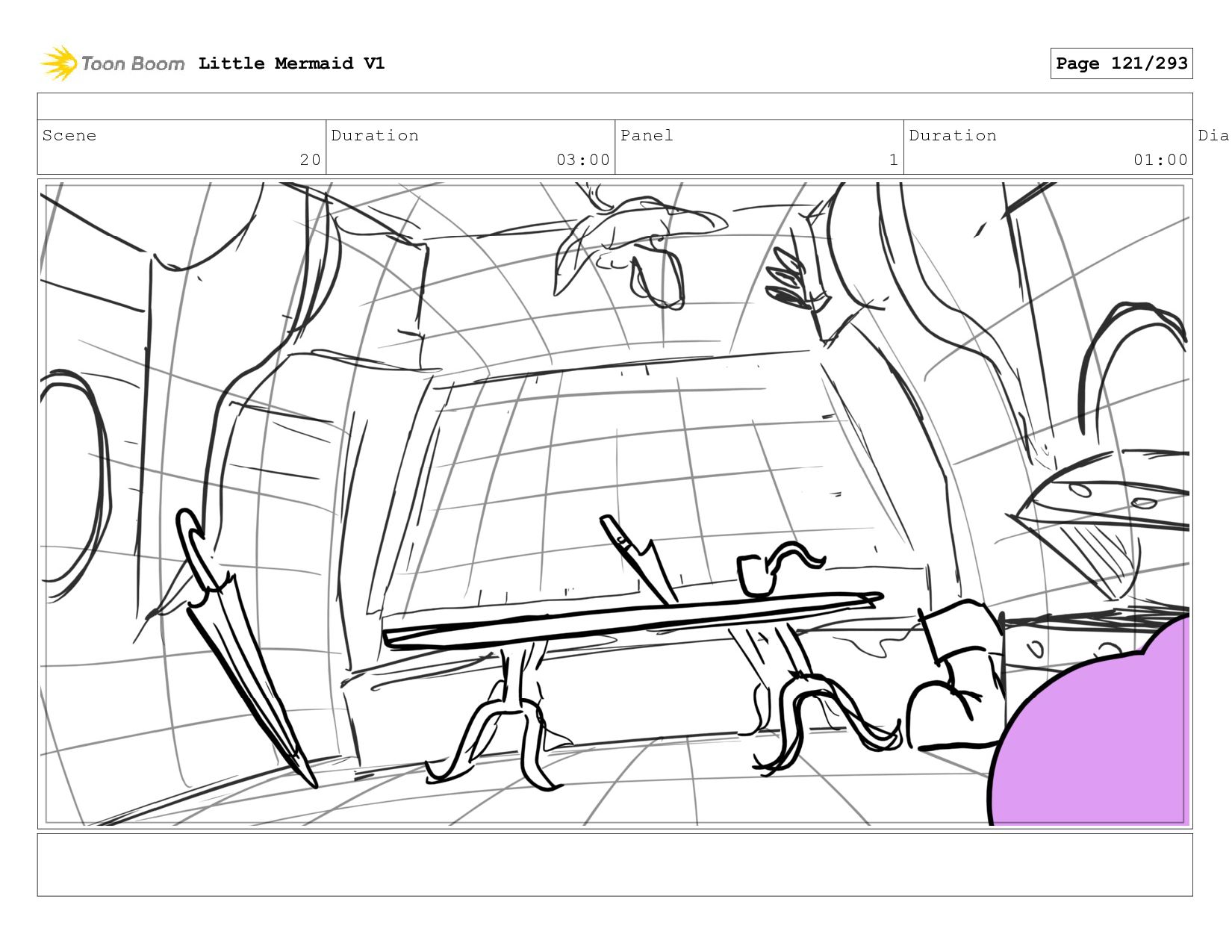The image size is (1232, 952).
Task: Click the 'Page 121/293' page indicator
Action: tap(1121, 63)
